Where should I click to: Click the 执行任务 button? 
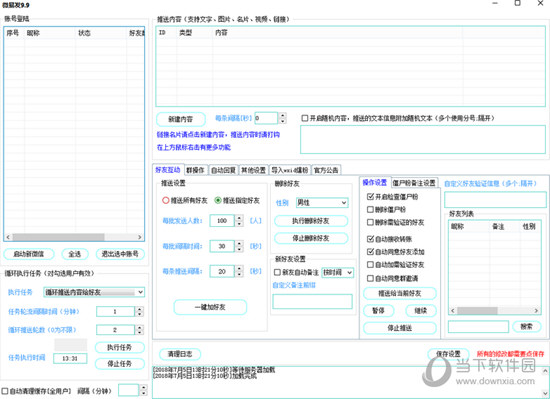120,347
